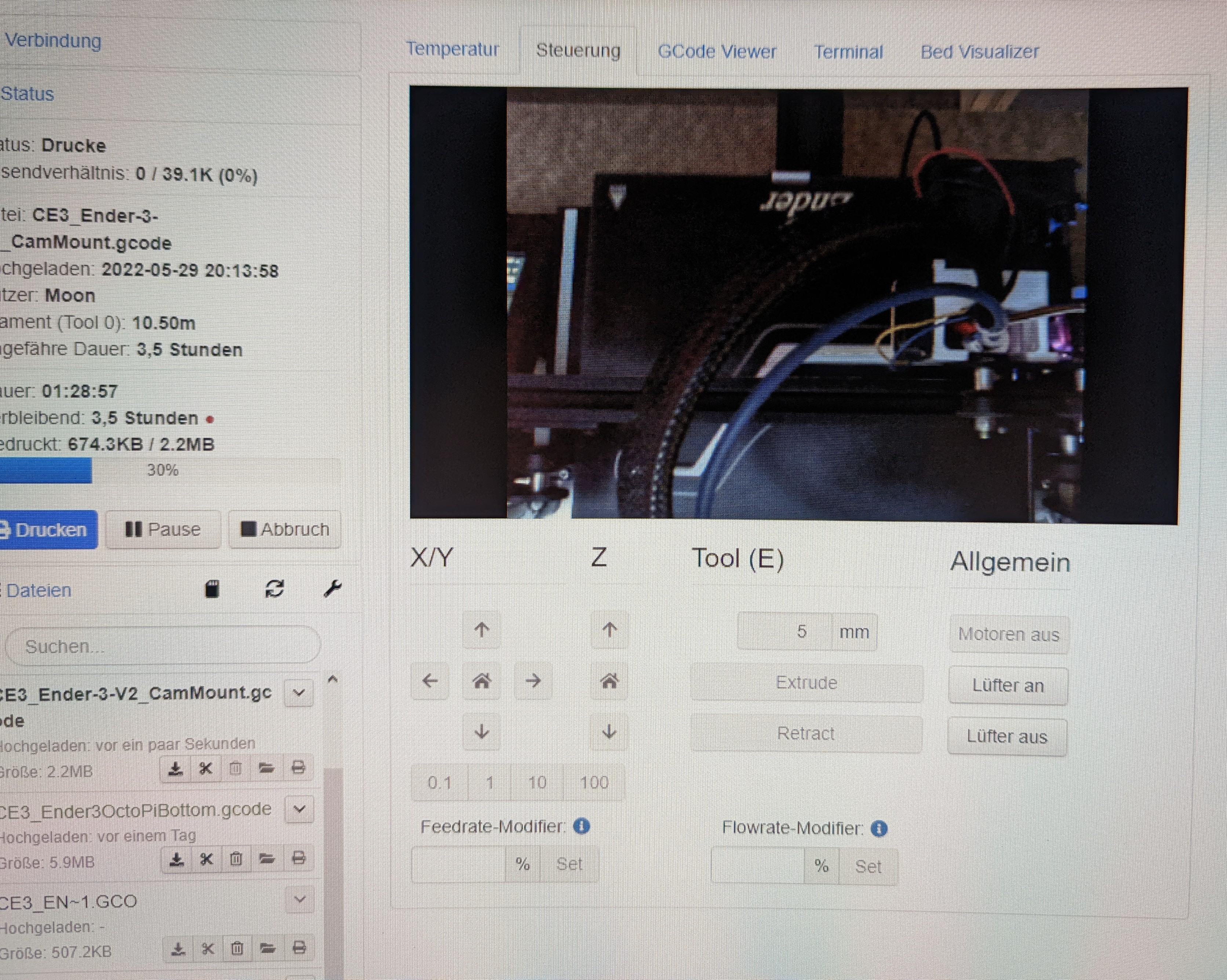
Task: Click the 30% print progress bar
Action: (x=170, y=471)
